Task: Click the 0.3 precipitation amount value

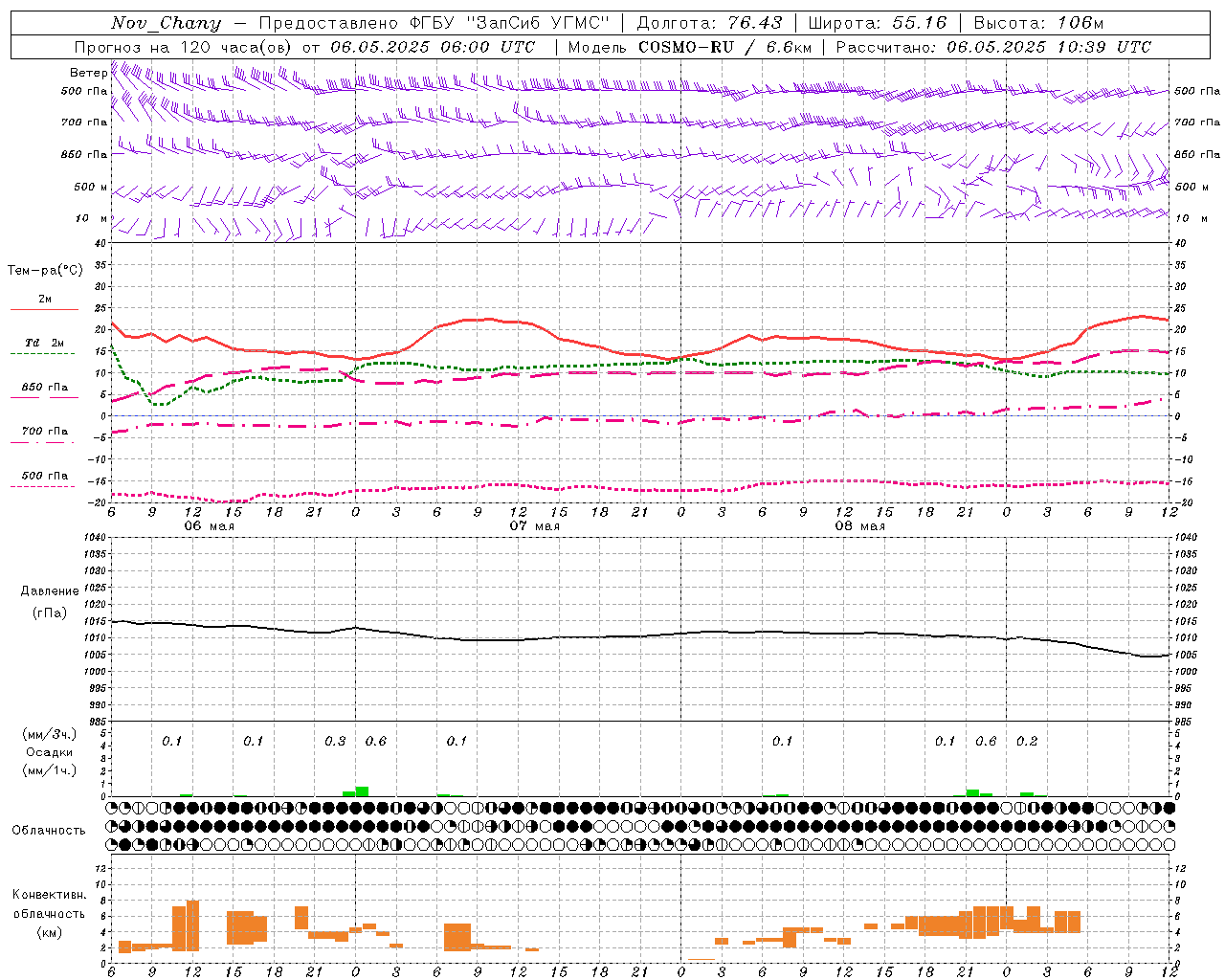Action: 335,741
